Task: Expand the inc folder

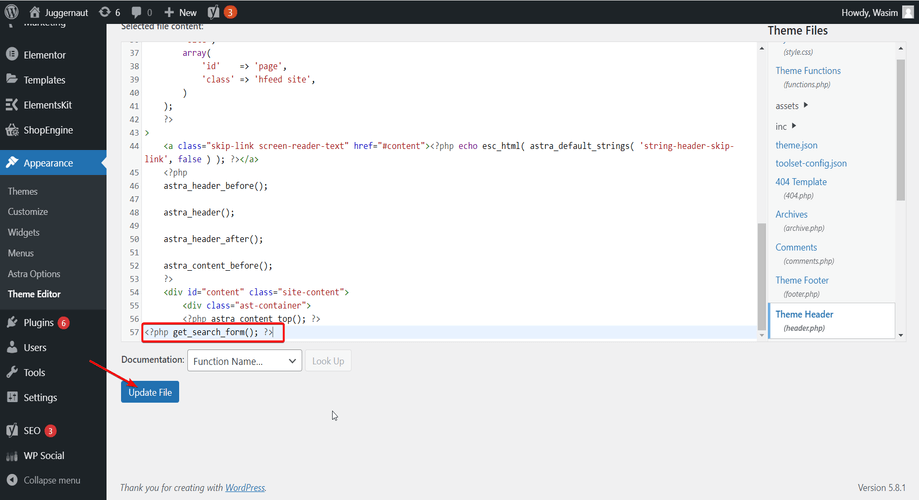Action: click(x=786, y=126)
